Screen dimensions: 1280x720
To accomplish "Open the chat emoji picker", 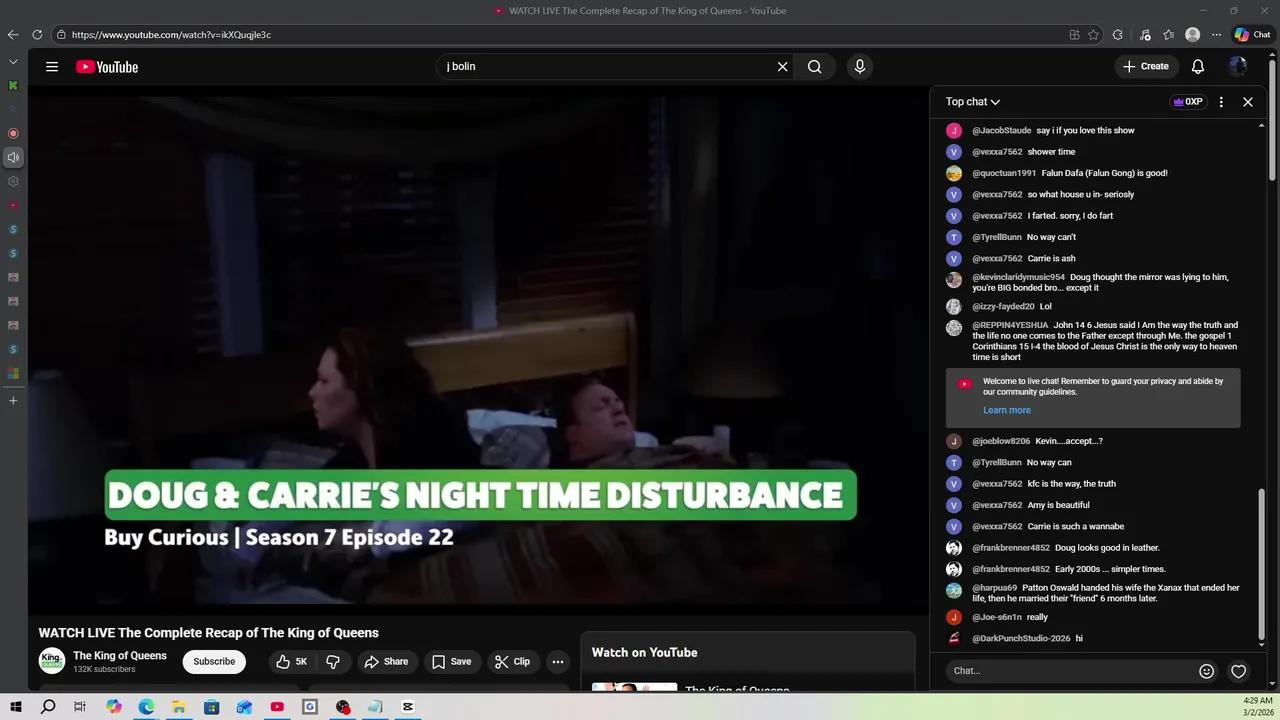I will tap(1207, 671).
